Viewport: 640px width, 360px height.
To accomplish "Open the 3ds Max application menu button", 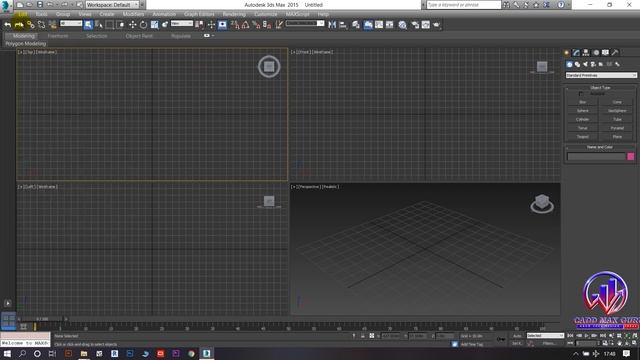I will pyautogui.click(x=6, y=6).
